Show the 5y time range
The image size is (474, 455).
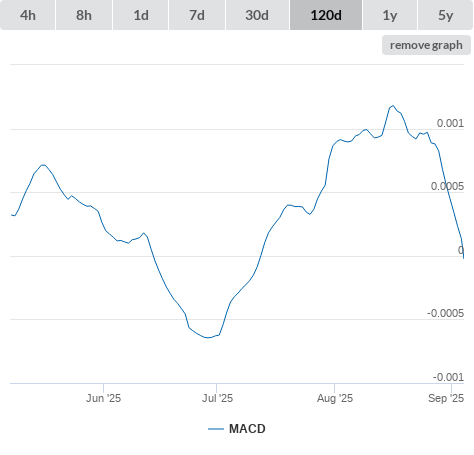coord(445,15)
